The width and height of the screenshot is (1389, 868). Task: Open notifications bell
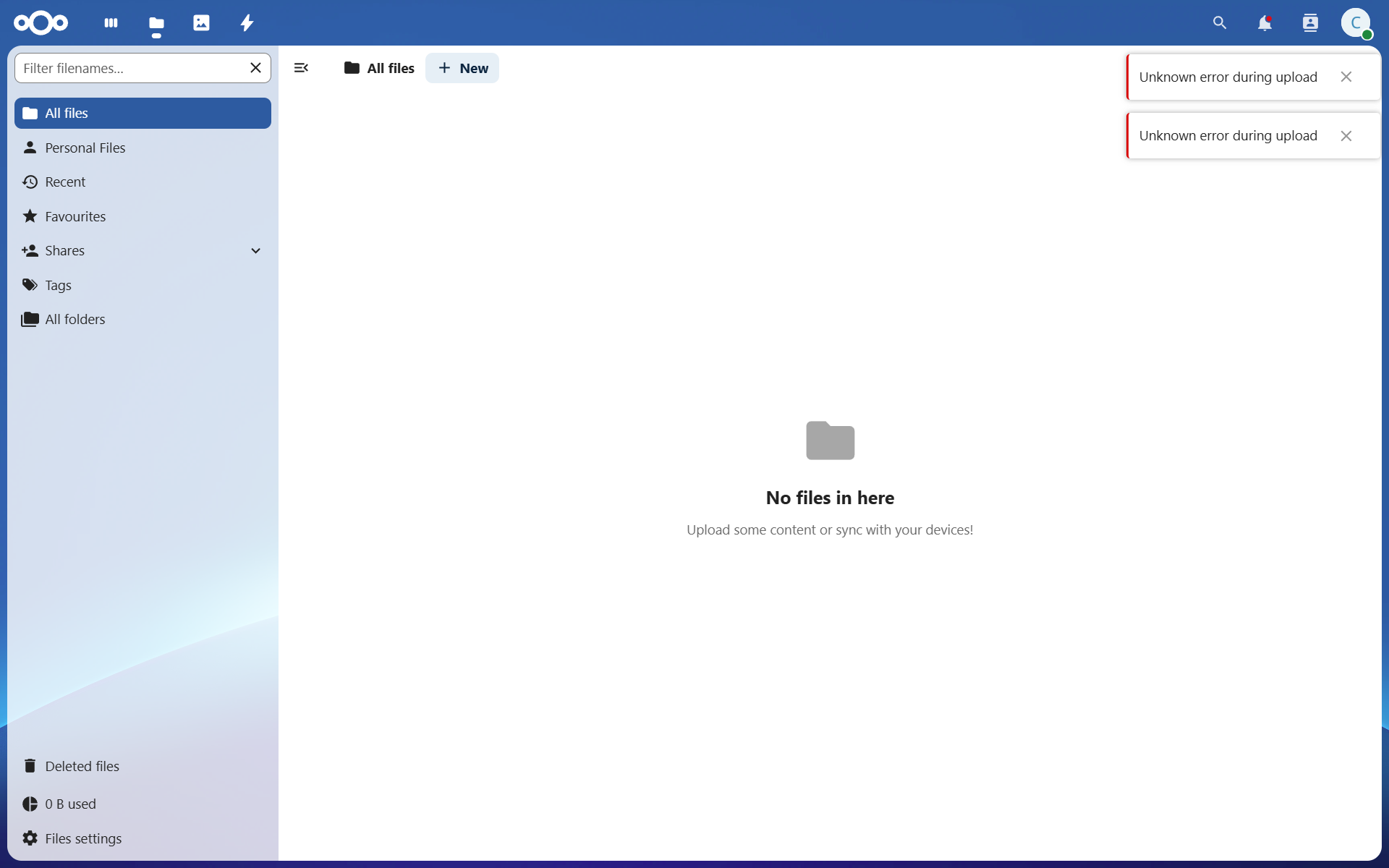click(1265, 23)
